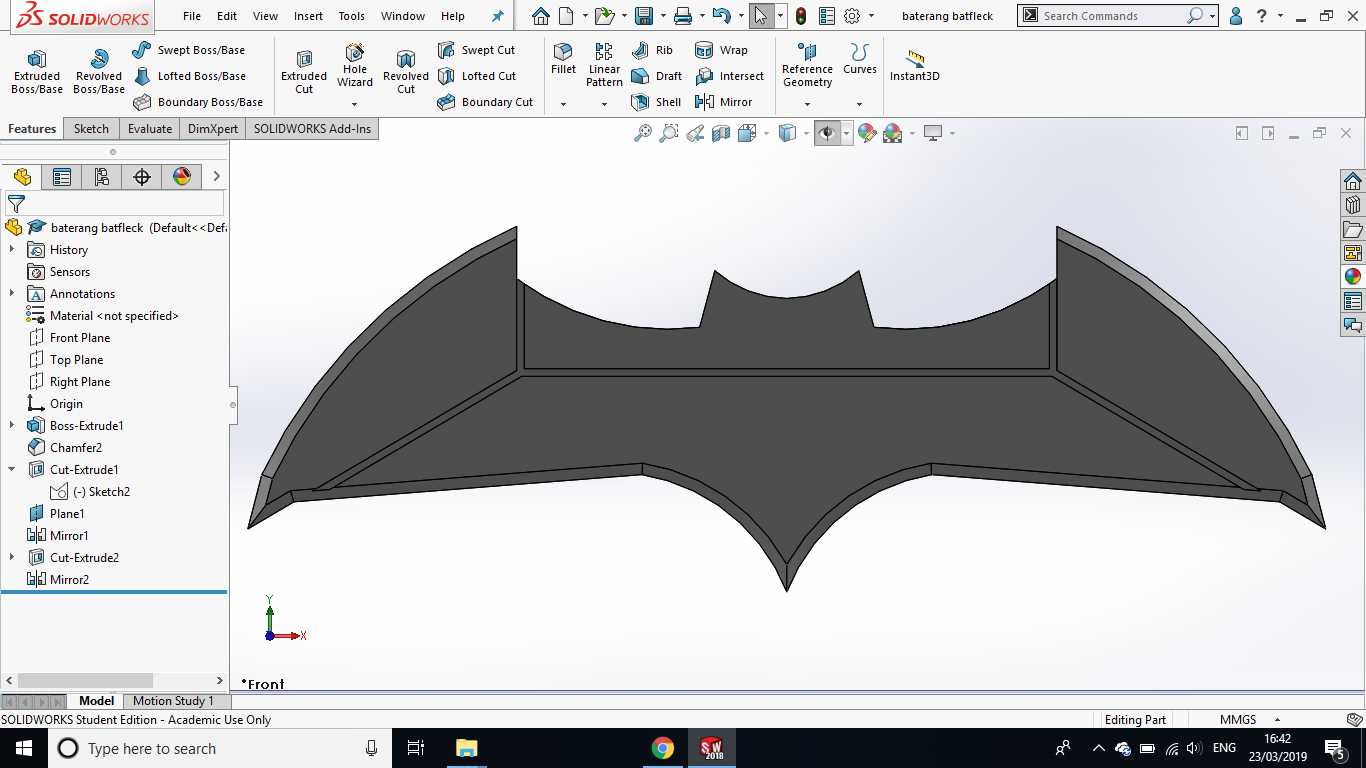Open the dropdown arrow under Fillet
The image size is (1366, 768).
click(564, 104)
